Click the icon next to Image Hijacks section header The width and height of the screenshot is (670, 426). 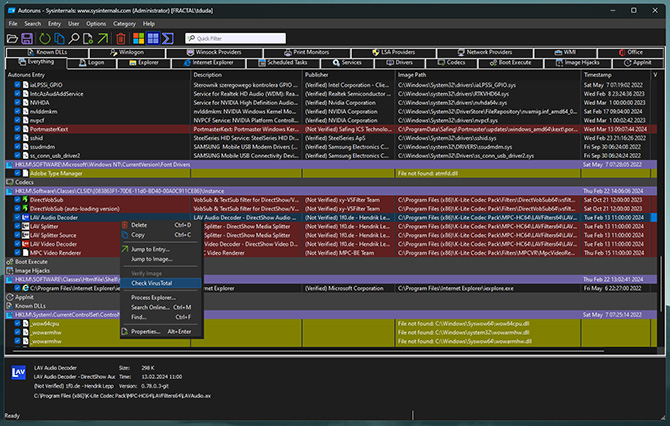pyautogui.click(x=9, y=270)
